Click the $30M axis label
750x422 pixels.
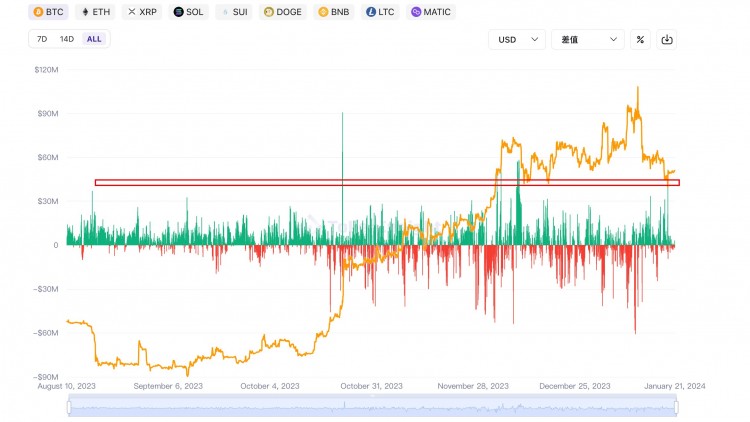click(x=48, y=201)
